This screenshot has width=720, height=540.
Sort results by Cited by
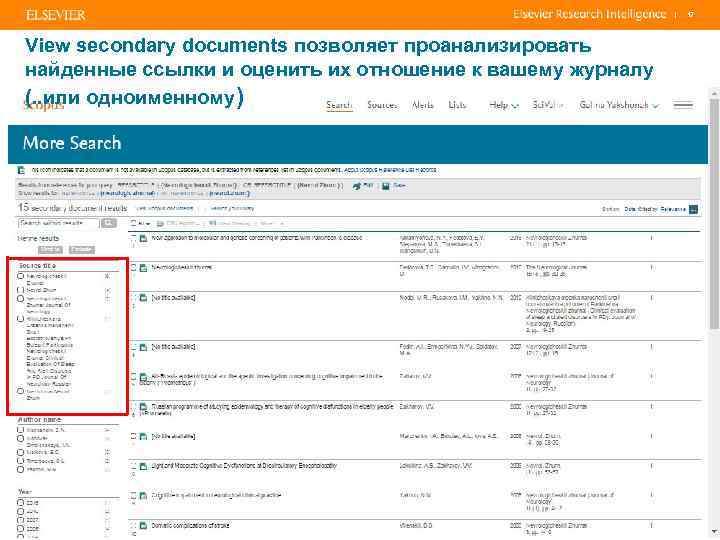pyautogui.click(x=648, y=209)
